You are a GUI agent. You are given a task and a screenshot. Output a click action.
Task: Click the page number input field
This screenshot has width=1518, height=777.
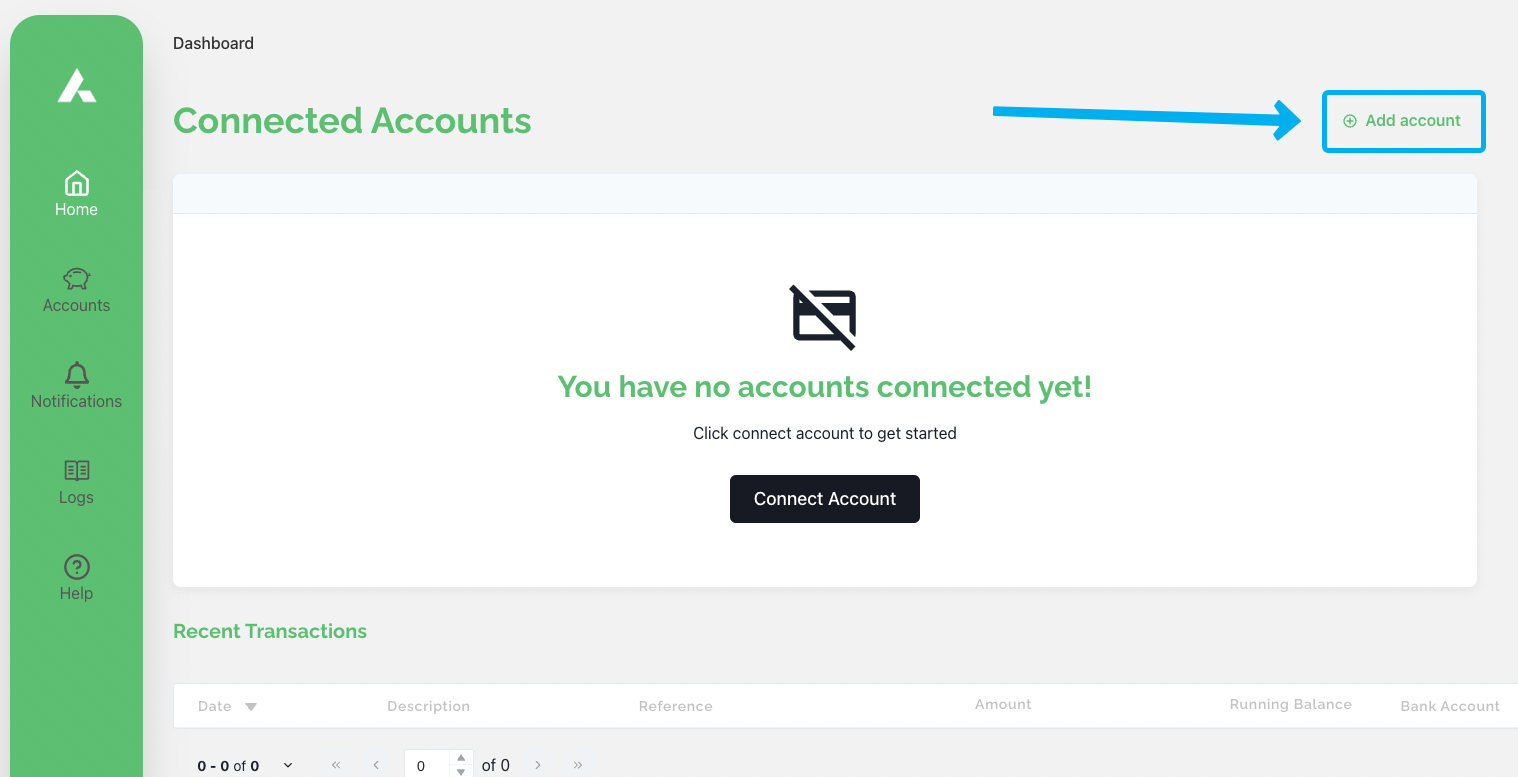click(x=428, y=765)
